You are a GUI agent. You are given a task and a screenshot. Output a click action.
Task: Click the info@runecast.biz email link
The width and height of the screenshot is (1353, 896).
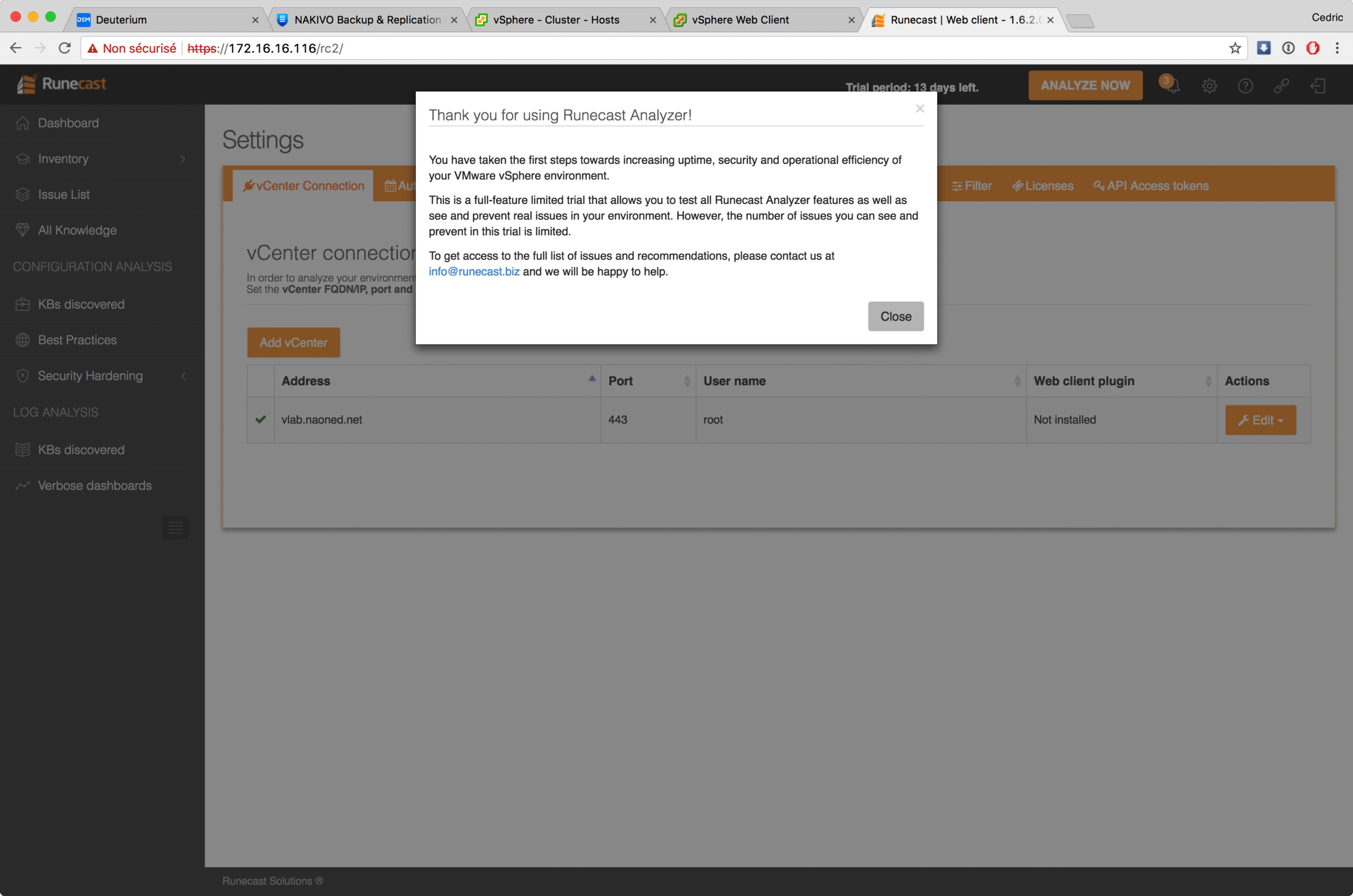(x=474, y=272)
